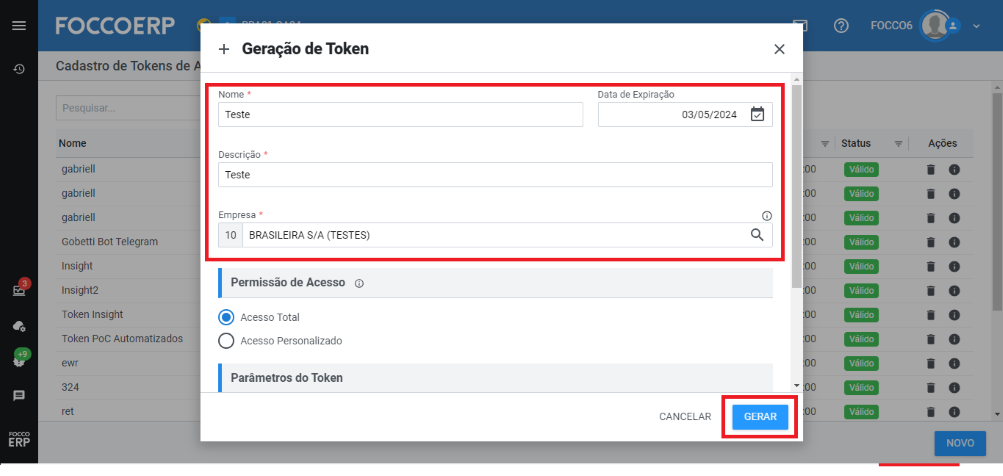Show info for the Insight2 token

tap(954, 290)
